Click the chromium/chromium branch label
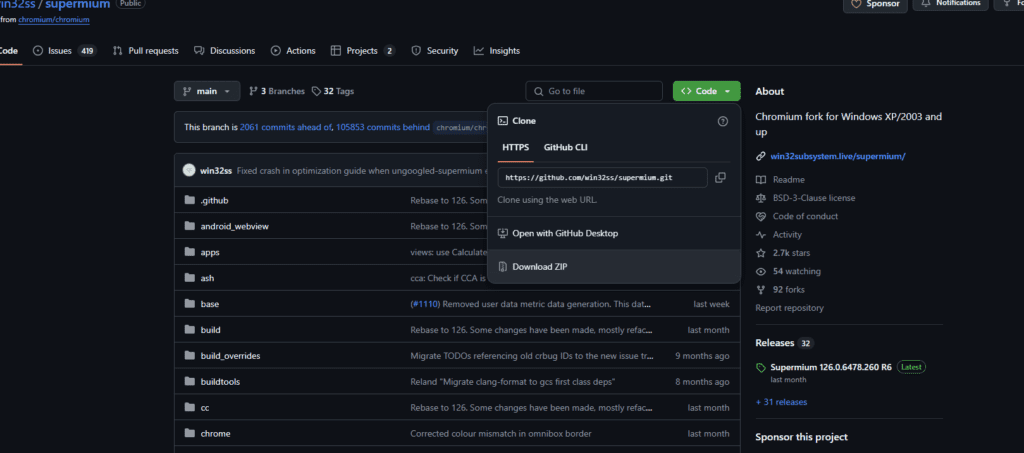1024x453 pixels. click(x=461, y=128)
